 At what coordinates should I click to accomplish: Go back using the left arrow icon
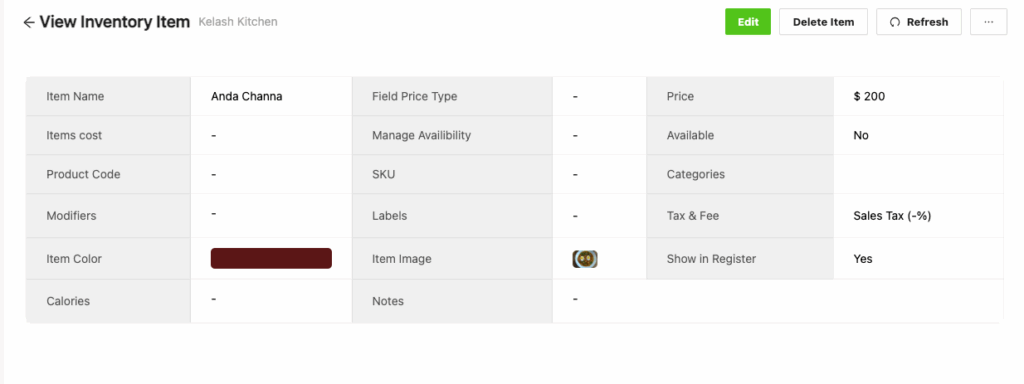click(x=28, y=22)
